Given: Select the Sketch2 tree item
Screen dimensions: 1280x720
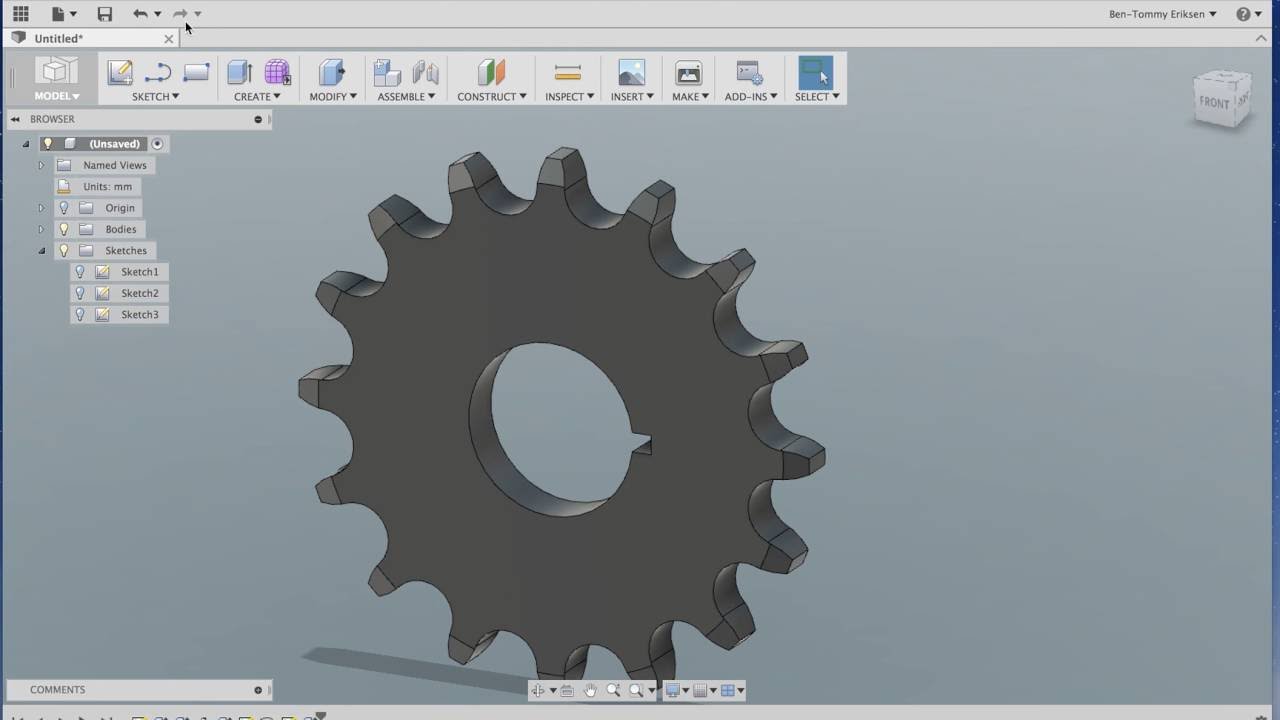Looking at the screenshot, I should (140, 293).
